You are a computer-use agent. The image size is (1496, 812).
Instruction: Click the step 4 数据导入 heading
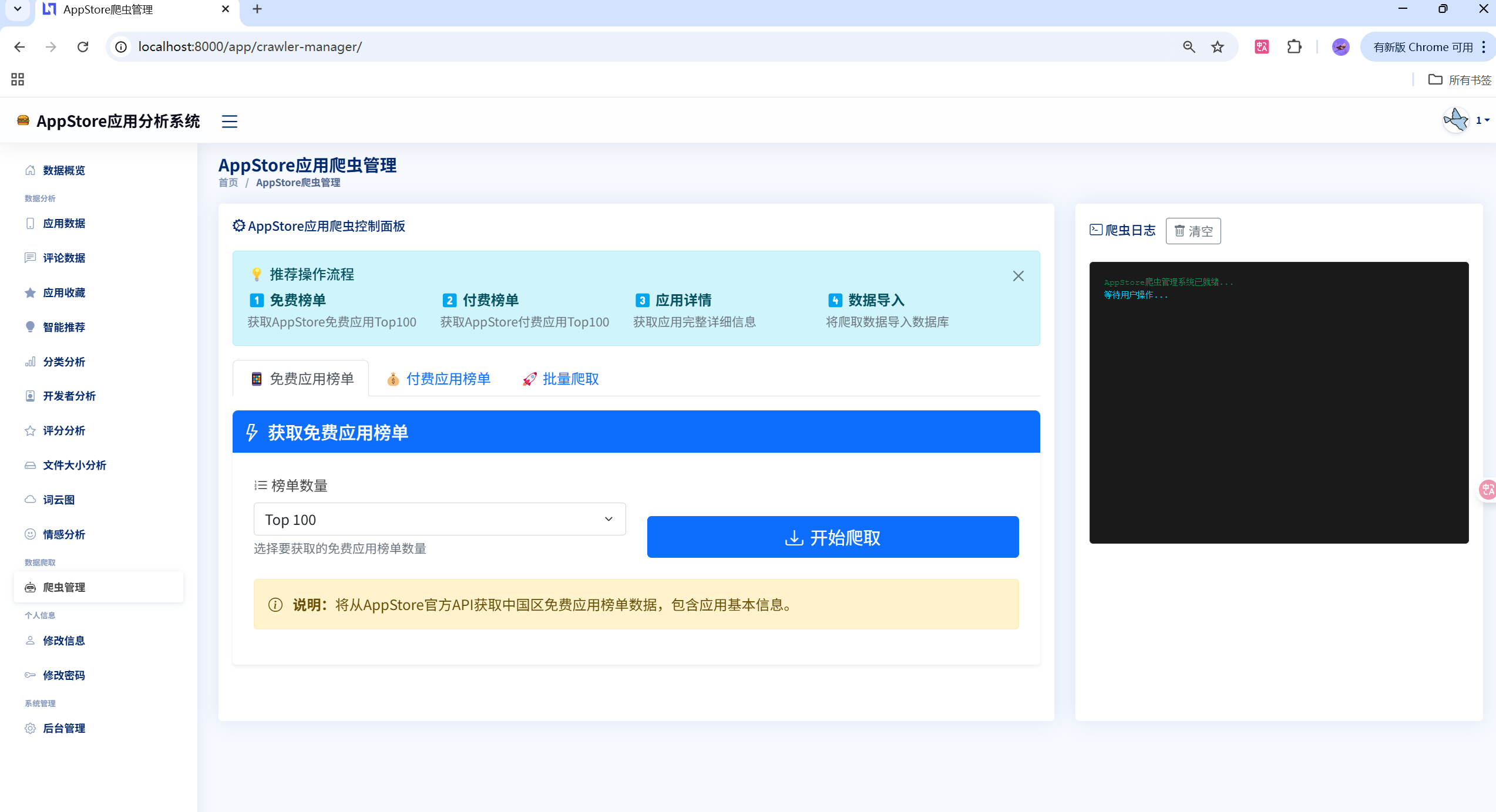[x=876, y=300]
